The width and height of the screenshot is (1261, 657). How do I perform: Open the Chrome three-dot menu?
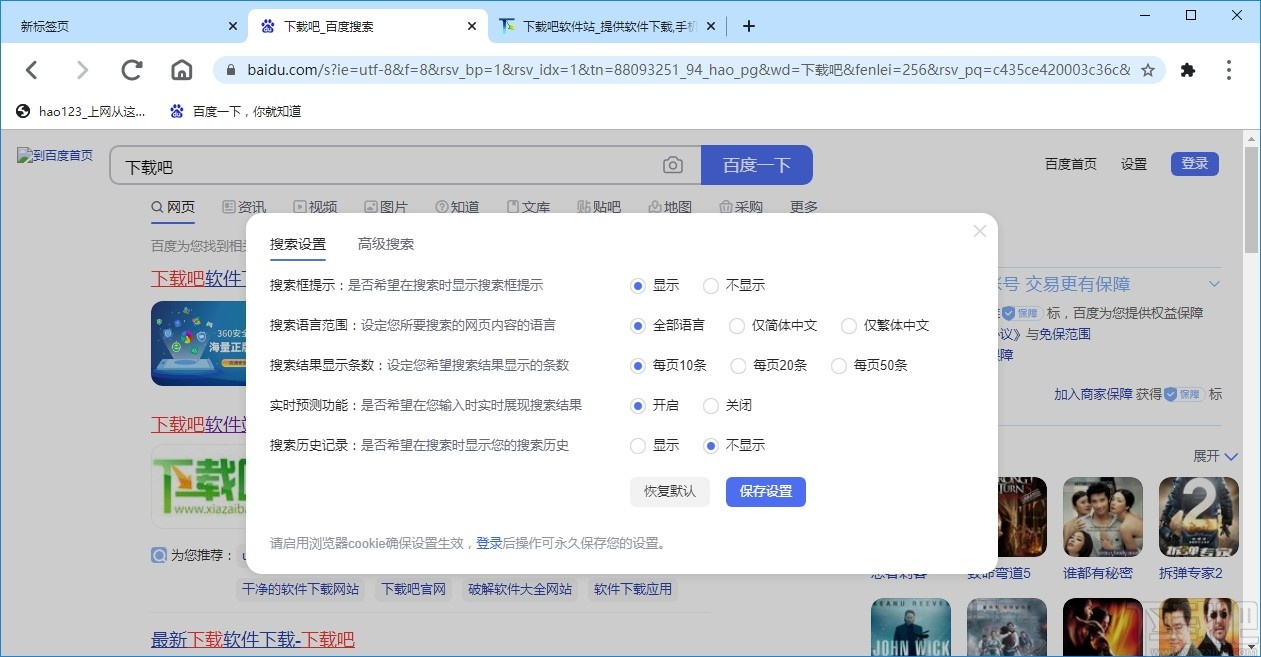point(1229,70)
